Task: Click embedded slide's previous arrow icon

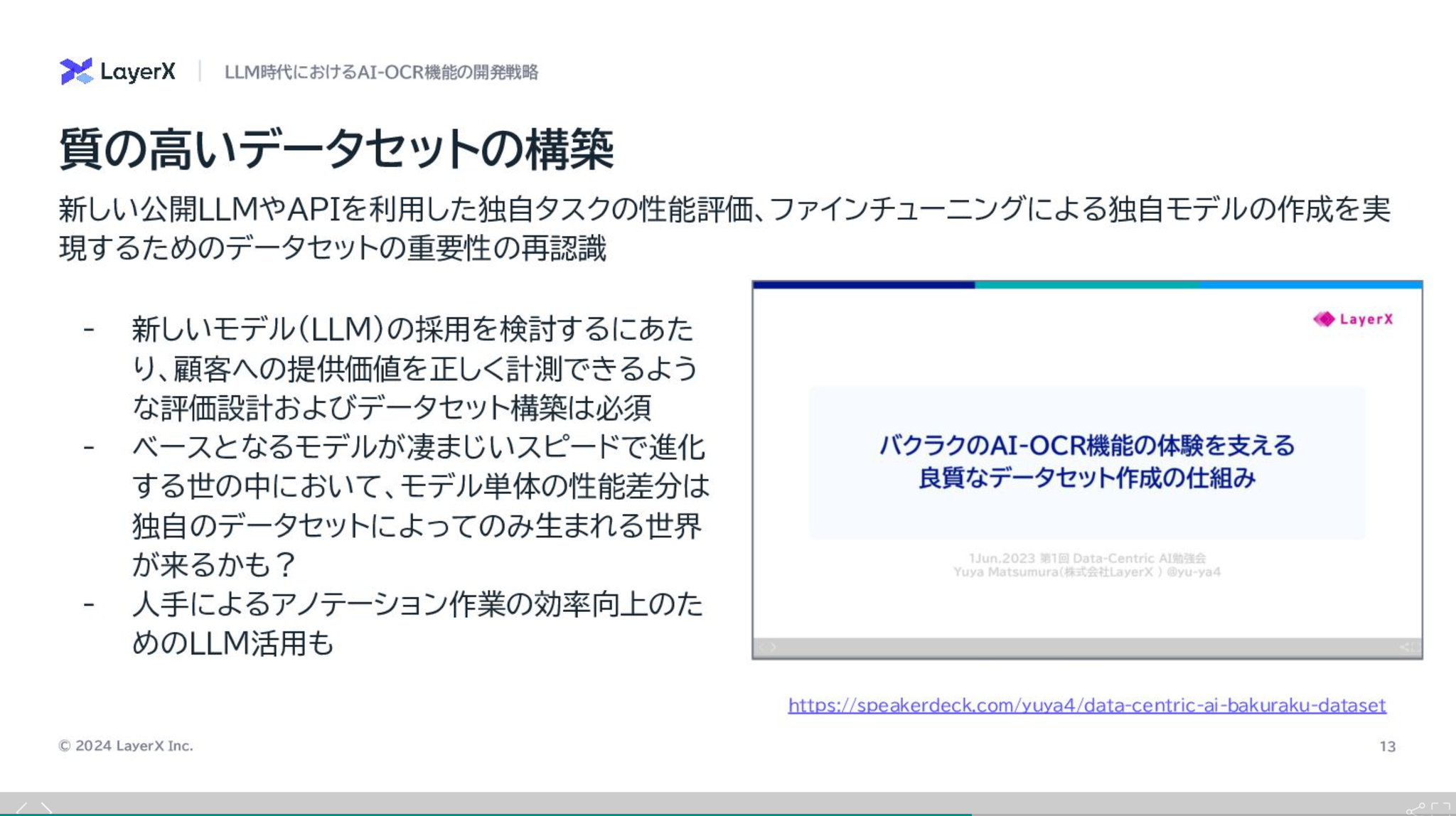Action: point(761,647)
